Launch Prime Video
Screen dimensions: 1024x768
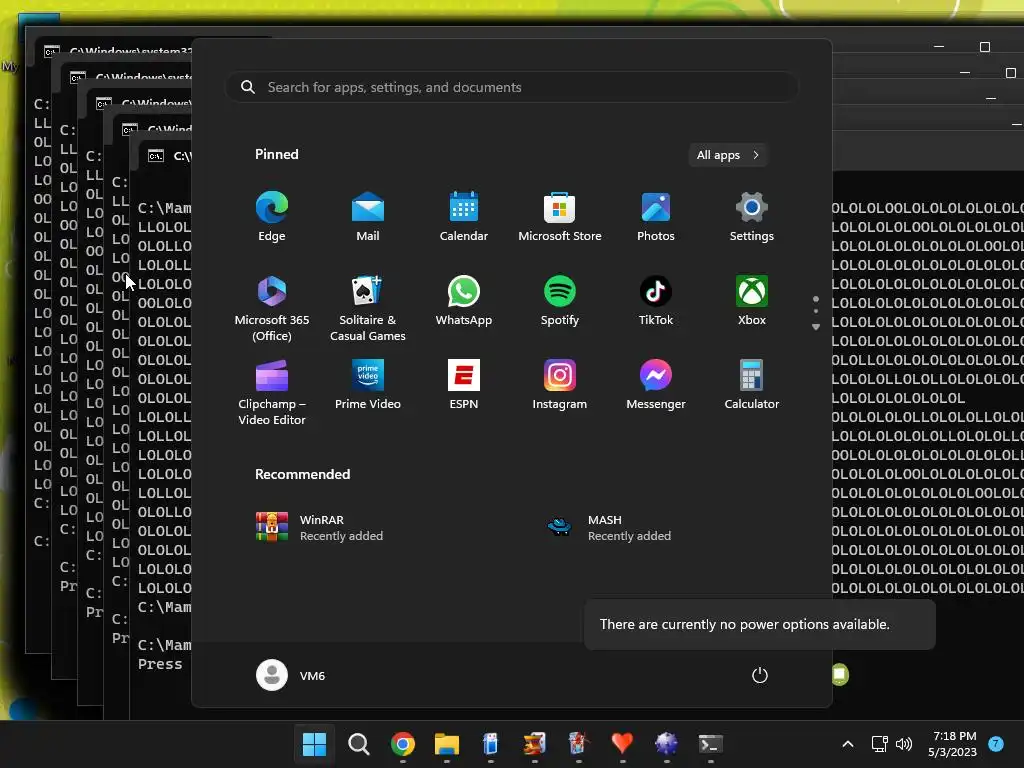pyautogui.click(x=368, y=385)
